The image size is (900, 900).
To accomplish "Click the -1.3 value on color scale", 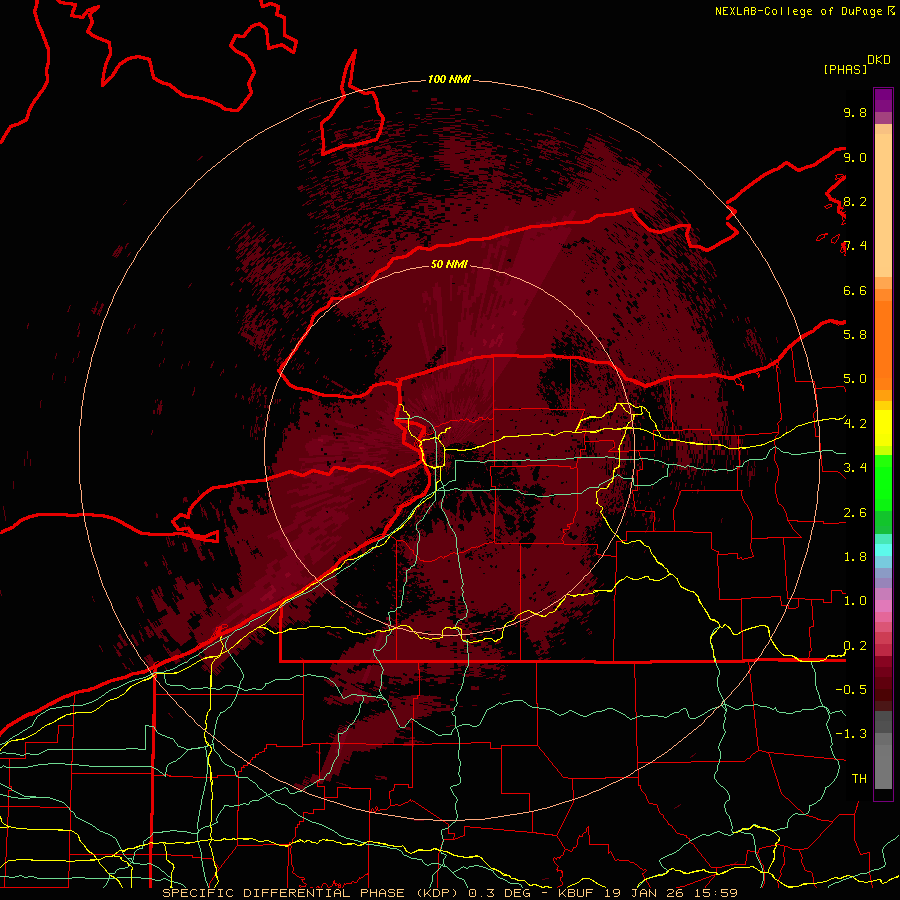I will click(851, 734).
